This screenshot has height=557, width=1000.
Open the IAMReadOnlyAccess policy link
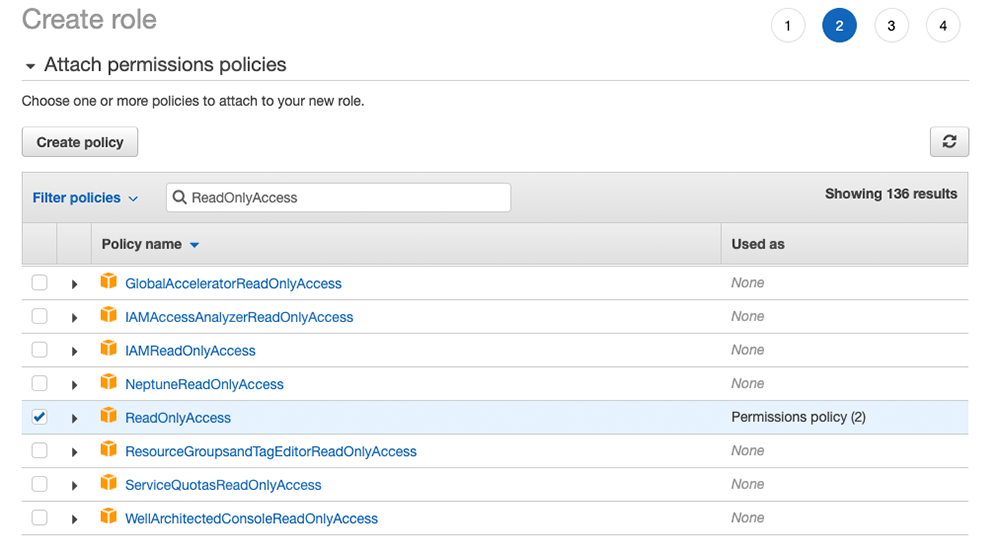pos(190,351)
